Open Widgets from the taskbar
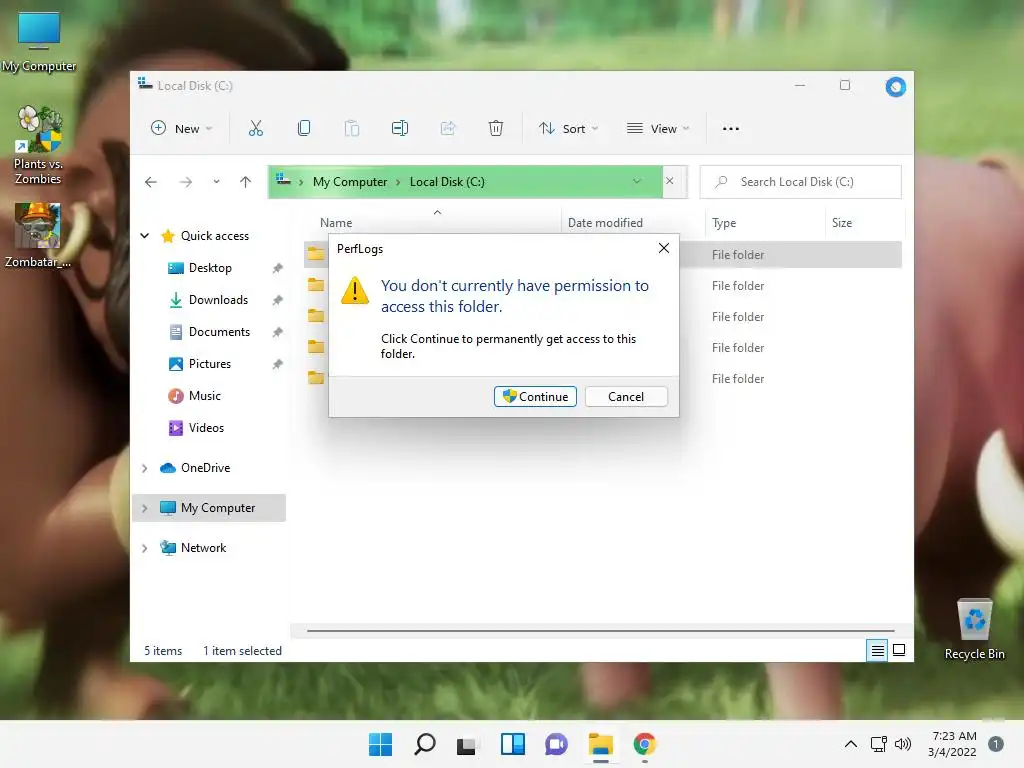Screen dimensions: 1024x768 click(513, 744)
